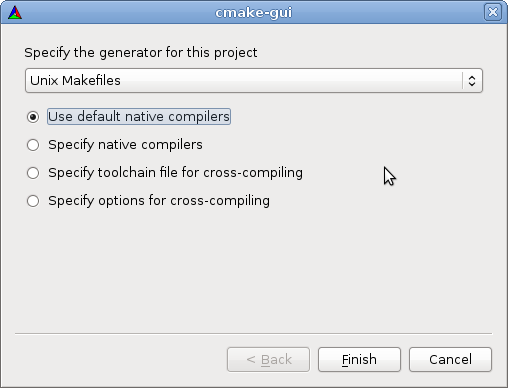Click the cmake-gui title text

pyautogui.click(x=254, y=13)
